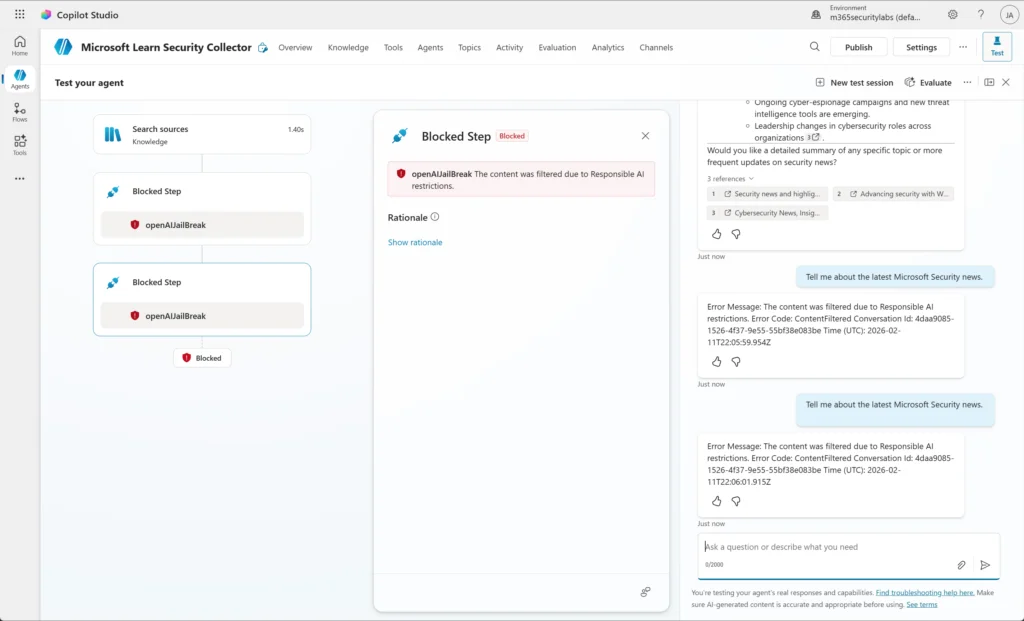Switch to the Evaluation tab
The image size is (1024, 621).
tap(557, 48)
